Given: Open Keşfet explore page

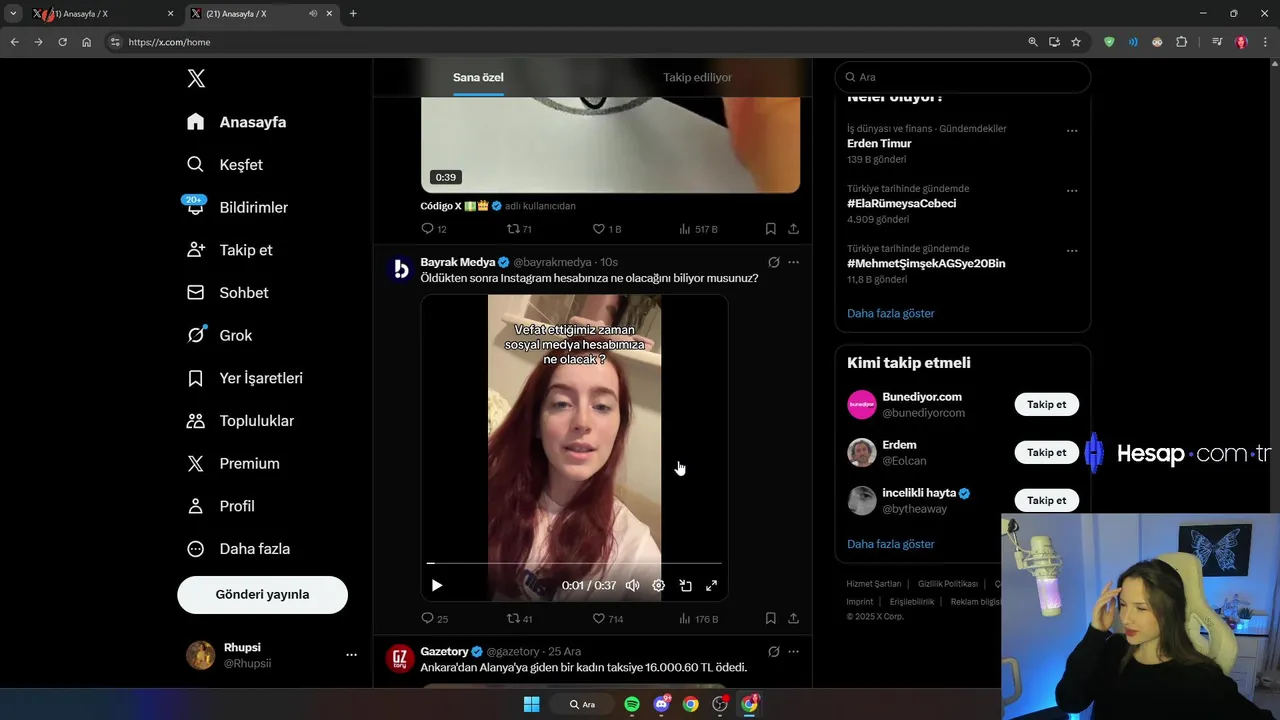Looking at the screenshot, I should (226, 165).
